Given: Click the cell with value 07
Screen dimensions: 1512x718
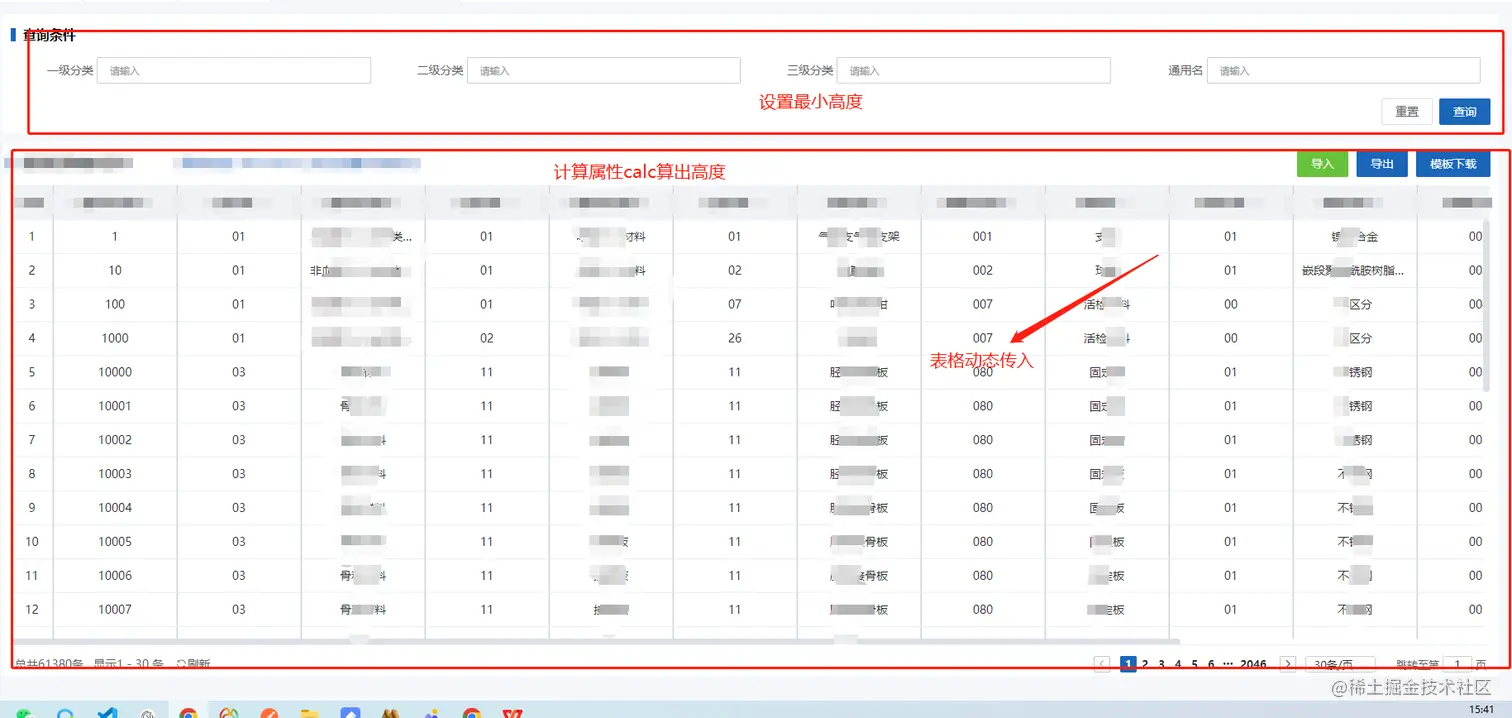Looking at the screenshot, I should pos(735,304).
